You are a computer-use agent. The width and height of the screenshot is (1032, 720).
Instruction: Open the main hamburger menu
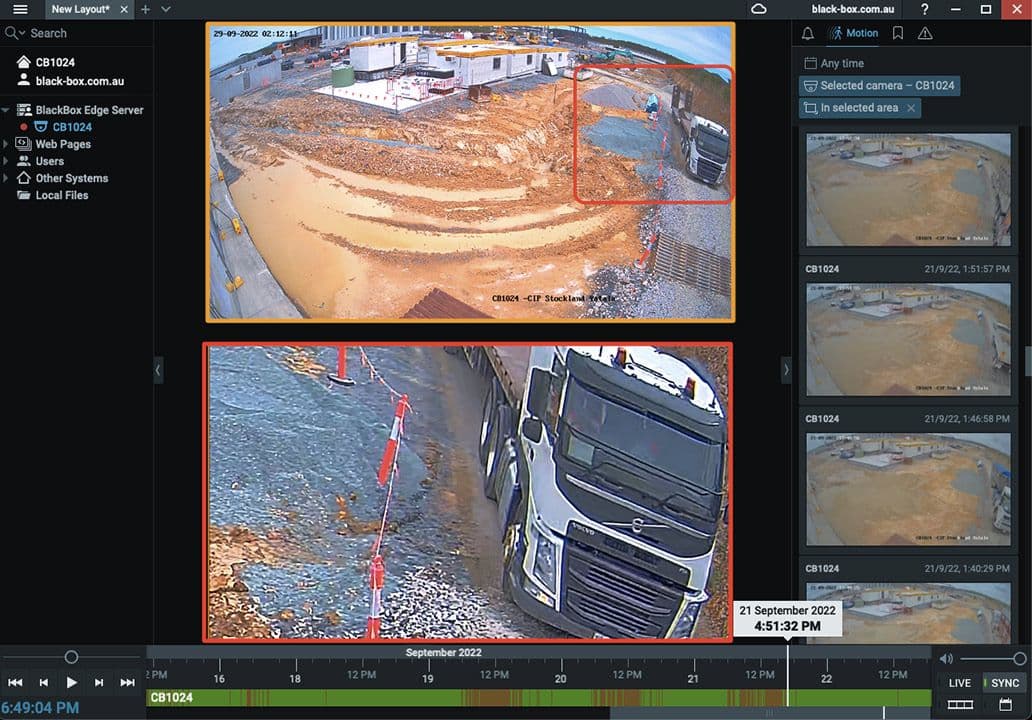[20, 9]
